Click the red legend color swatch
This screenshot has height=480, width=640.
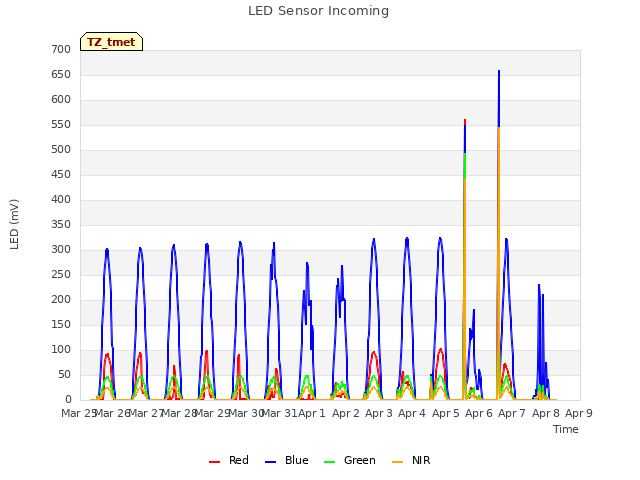pos(214,462)
